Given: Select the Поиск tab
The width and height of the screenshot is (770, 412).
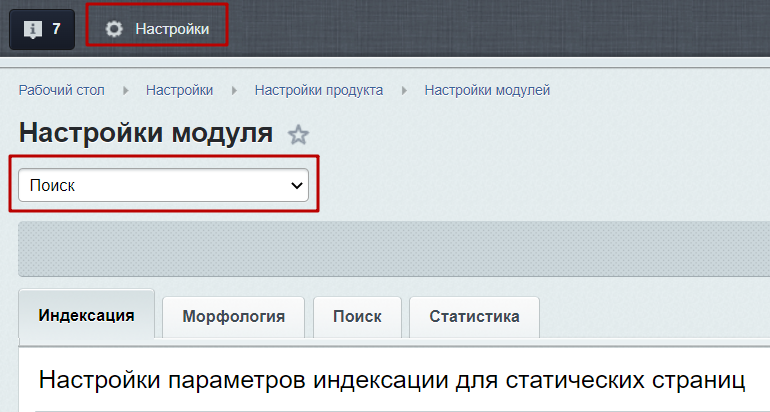Looking at the screenshot, I should point(357,316).
